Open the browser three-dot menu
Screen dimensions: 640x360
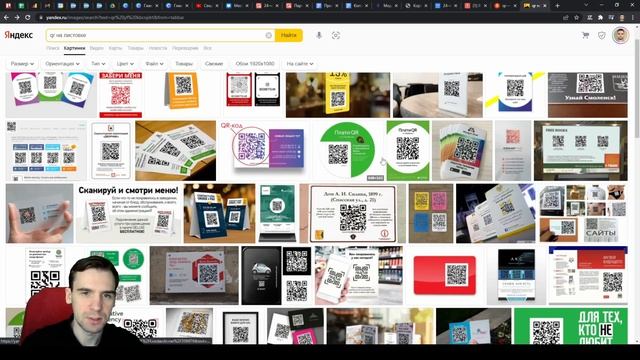[x=633, y=18]
